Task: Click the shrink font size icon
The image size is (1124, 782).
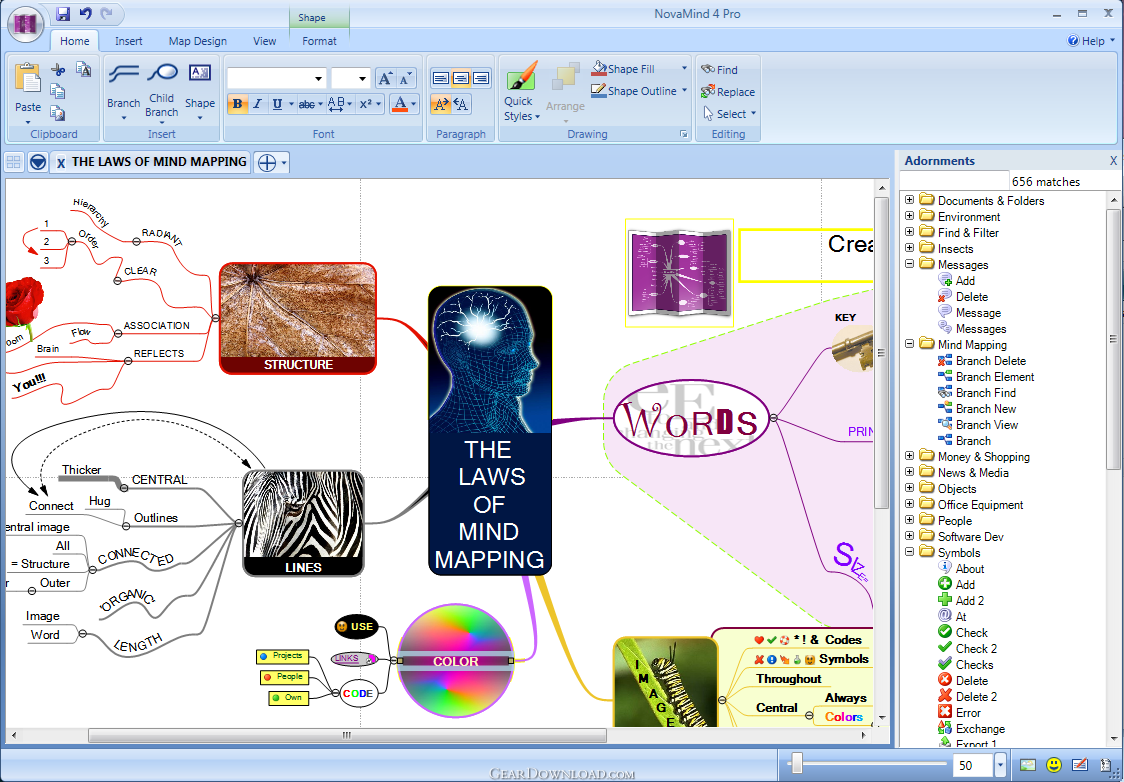Action: click(405, 78)
